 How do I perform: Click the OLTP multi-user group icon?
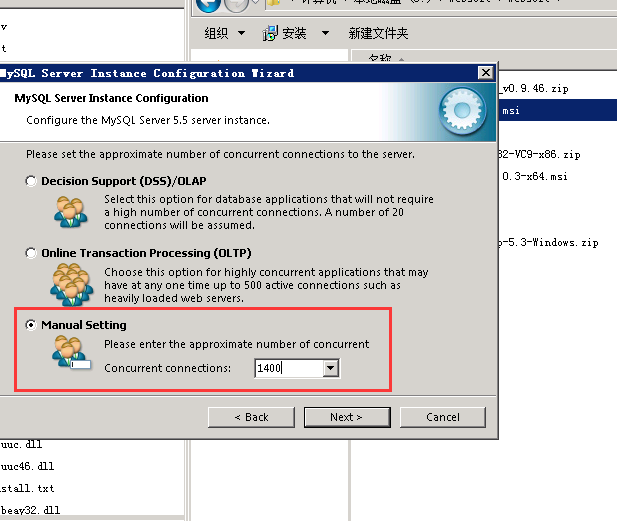71,283
